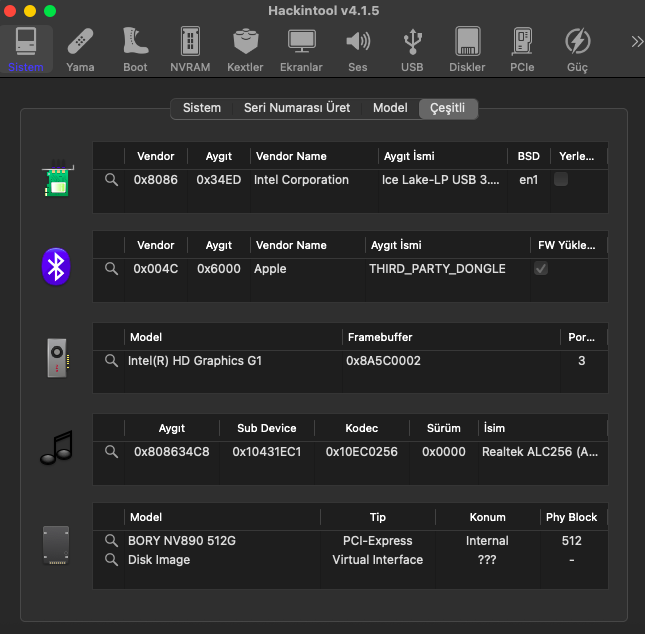Open the Ses audio section
Screen dimensions: 645x634
pyautogui.click(x=357, y=49)
